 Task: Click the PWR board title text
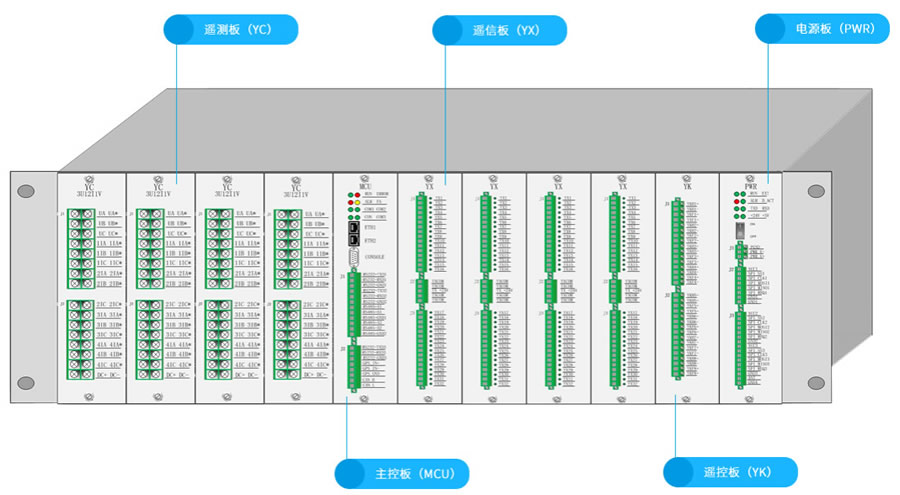click(x=751, y=187)
